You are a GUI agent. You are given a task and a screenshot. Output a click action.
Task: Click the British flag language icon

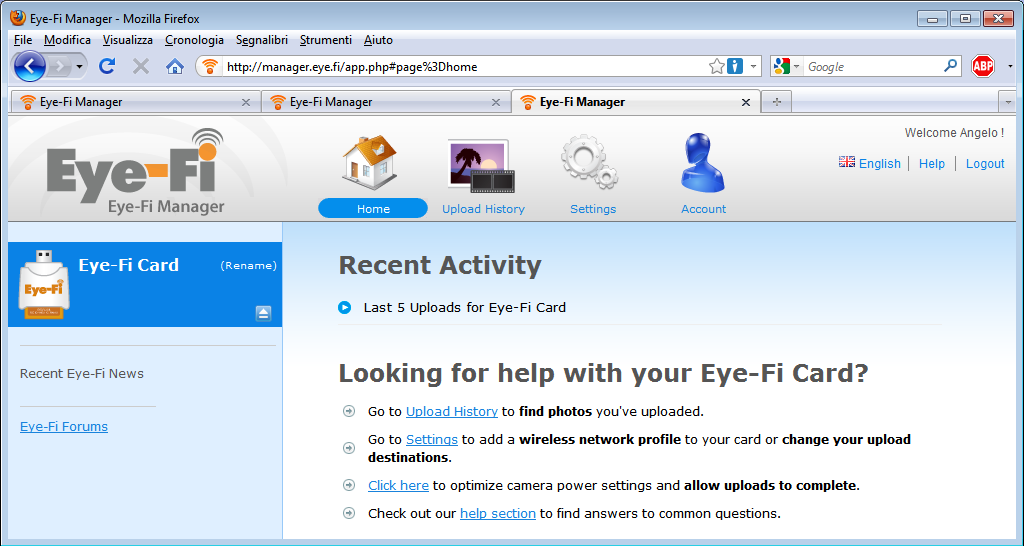click(847, 162)
